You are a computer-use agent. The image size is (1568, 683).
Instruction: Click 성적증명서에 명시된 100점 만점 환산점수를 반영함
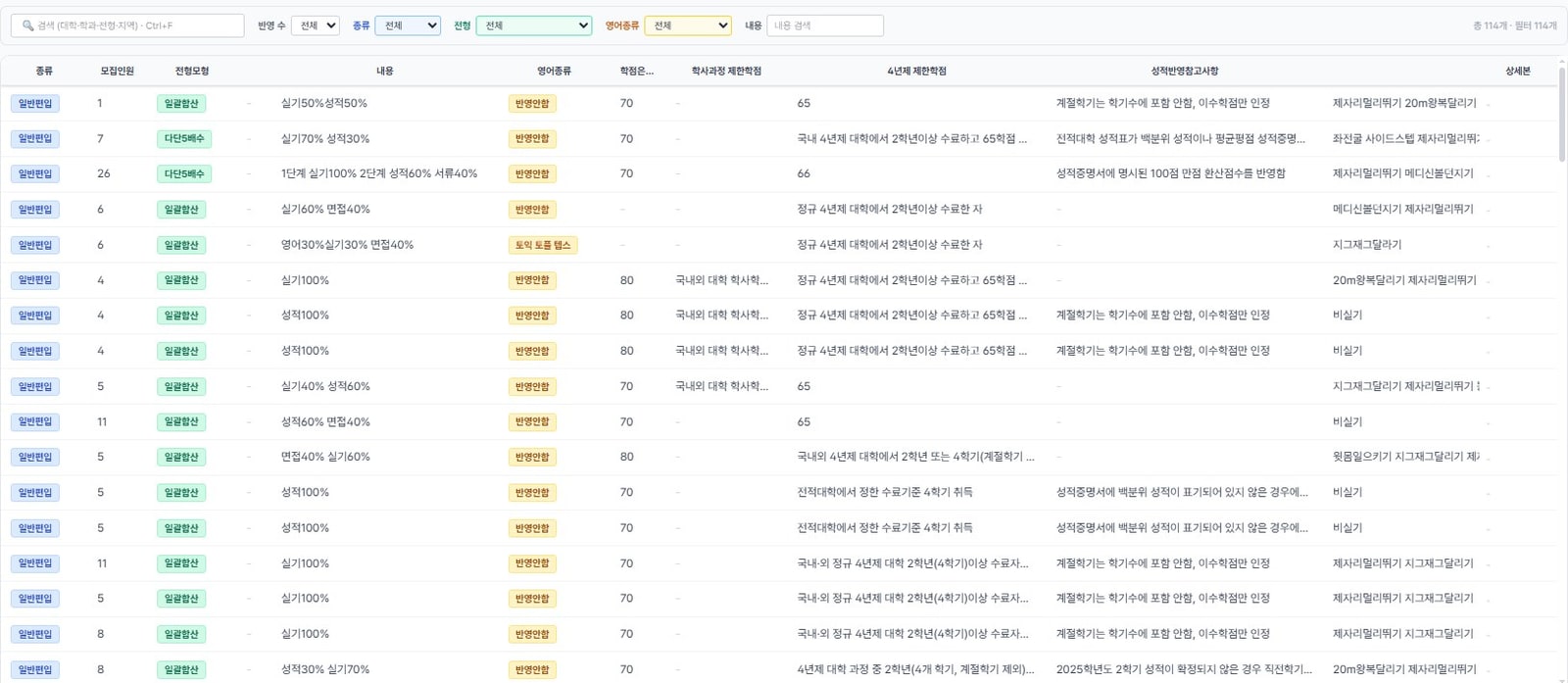pyautogui.click(x=1171, y=173)
